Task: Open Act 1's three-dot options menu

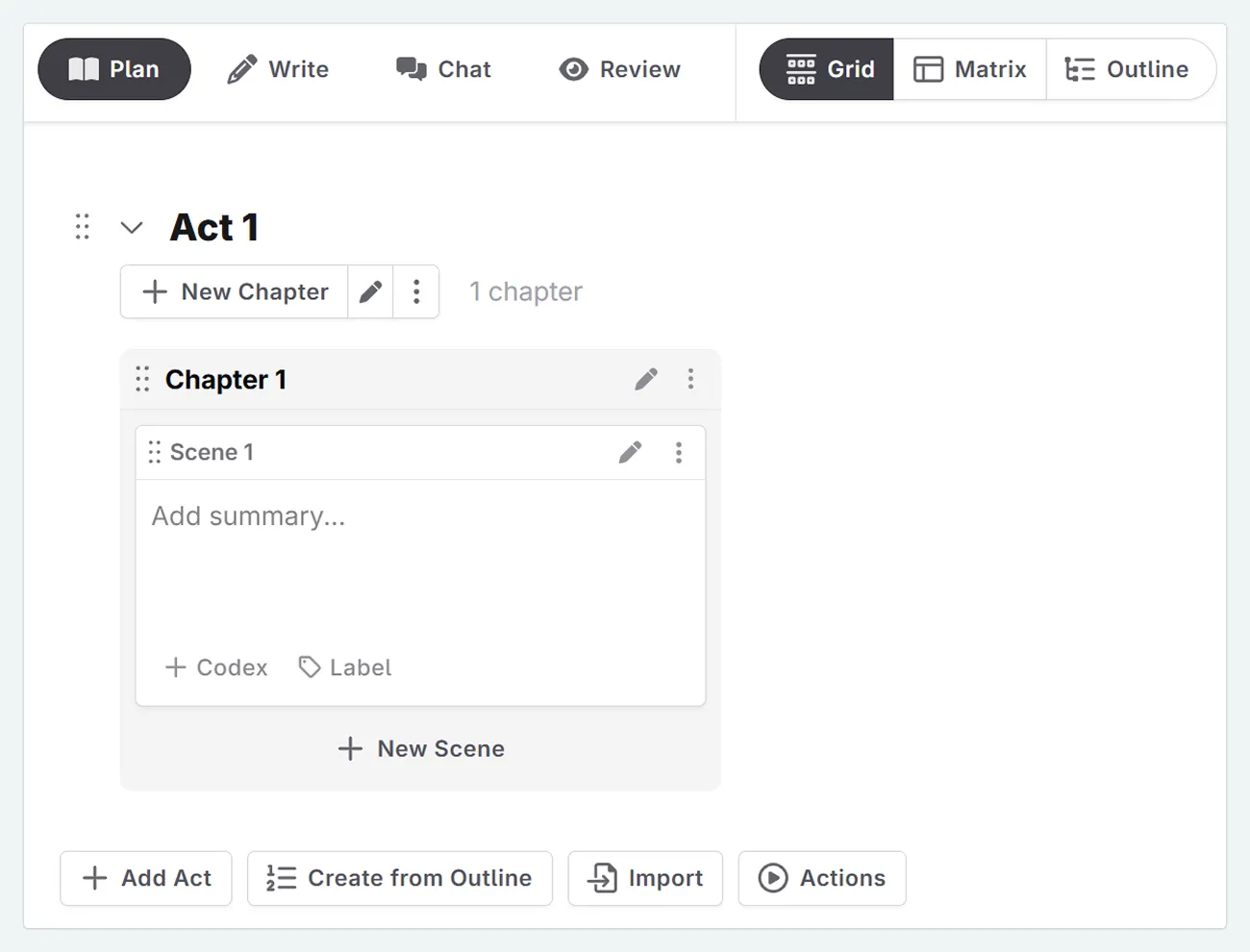Action: tap(416, 291)
